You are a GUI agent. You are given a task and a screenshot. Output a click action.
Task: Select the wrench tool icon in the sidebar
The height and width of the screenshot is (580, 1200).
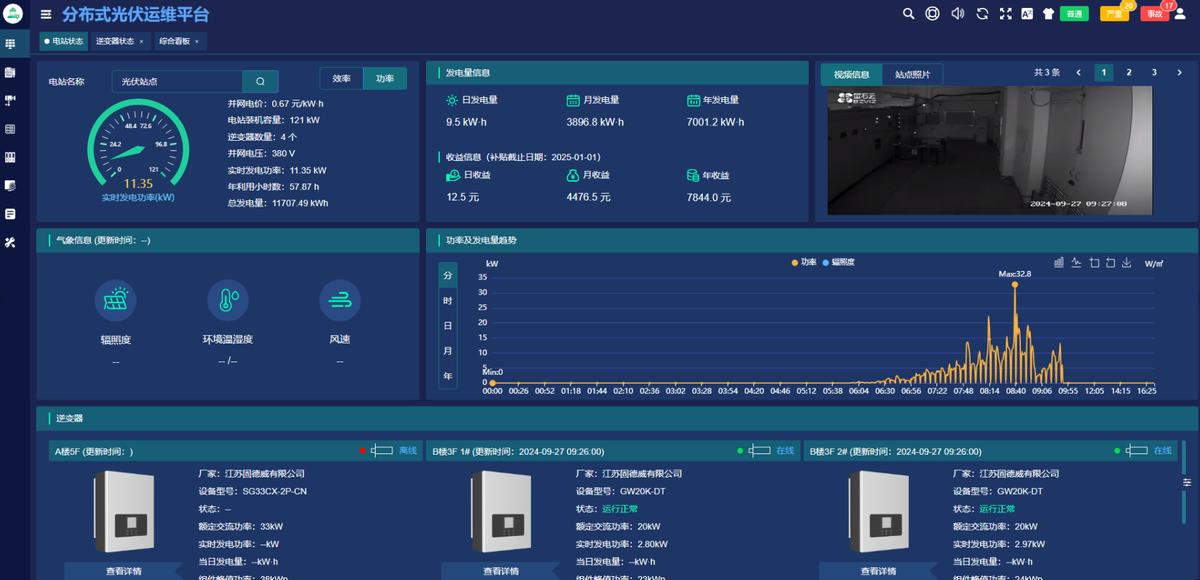click(x=13, y=241)
